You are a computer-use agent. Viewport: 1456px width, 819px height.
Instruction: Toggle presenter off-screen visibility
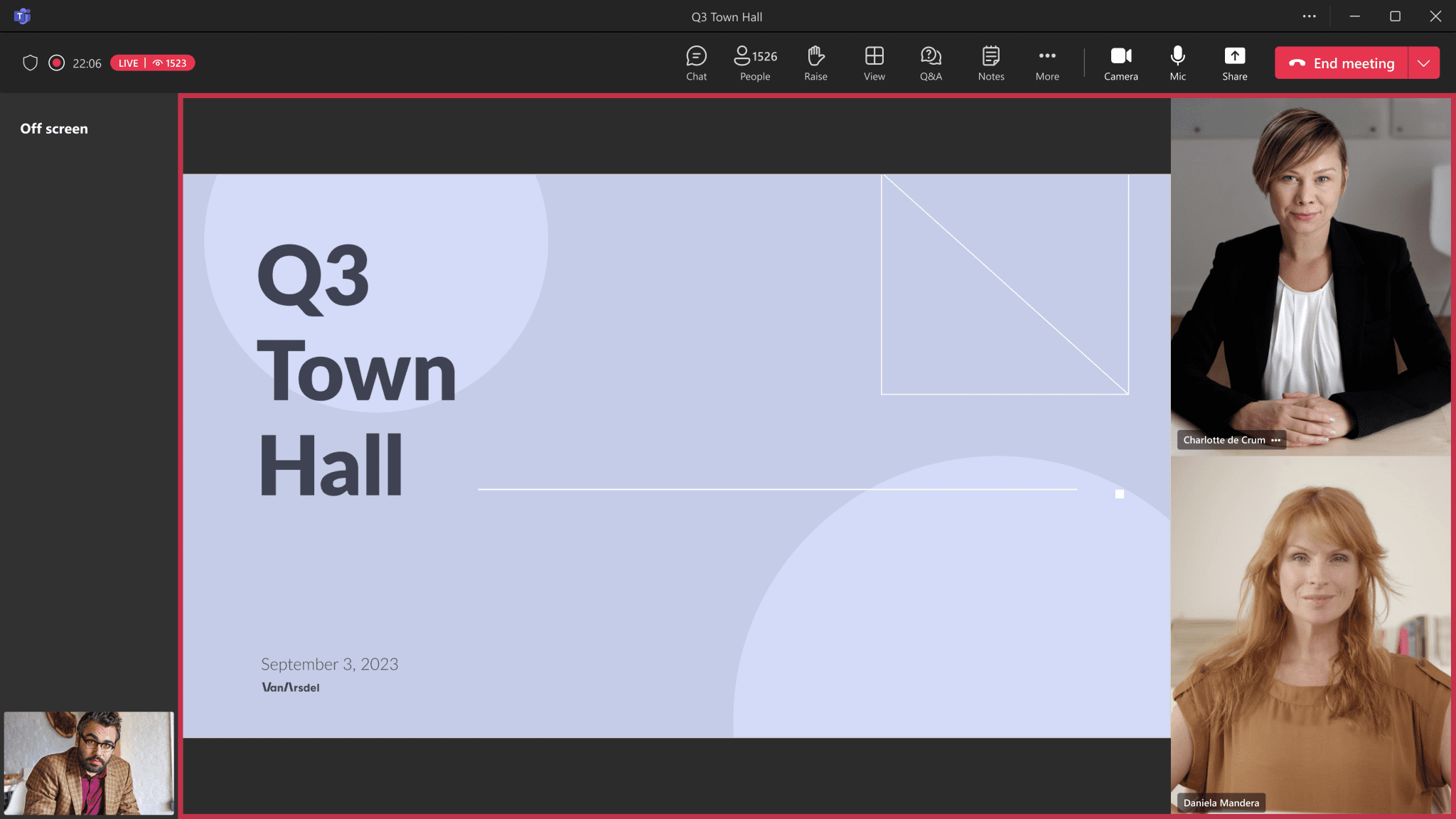(54, 128)
